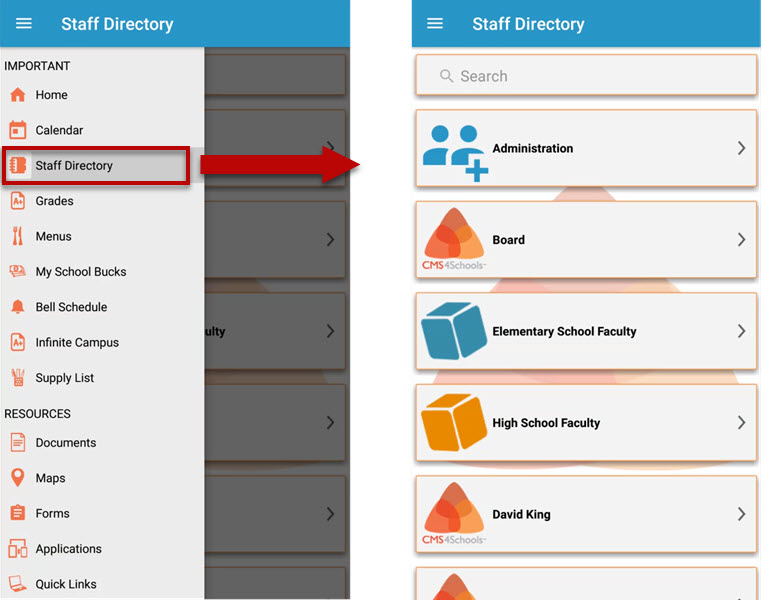Click Staff Directory title on right screen
The height and width of the screenshot is (600, 762).
tap(528, 24)
